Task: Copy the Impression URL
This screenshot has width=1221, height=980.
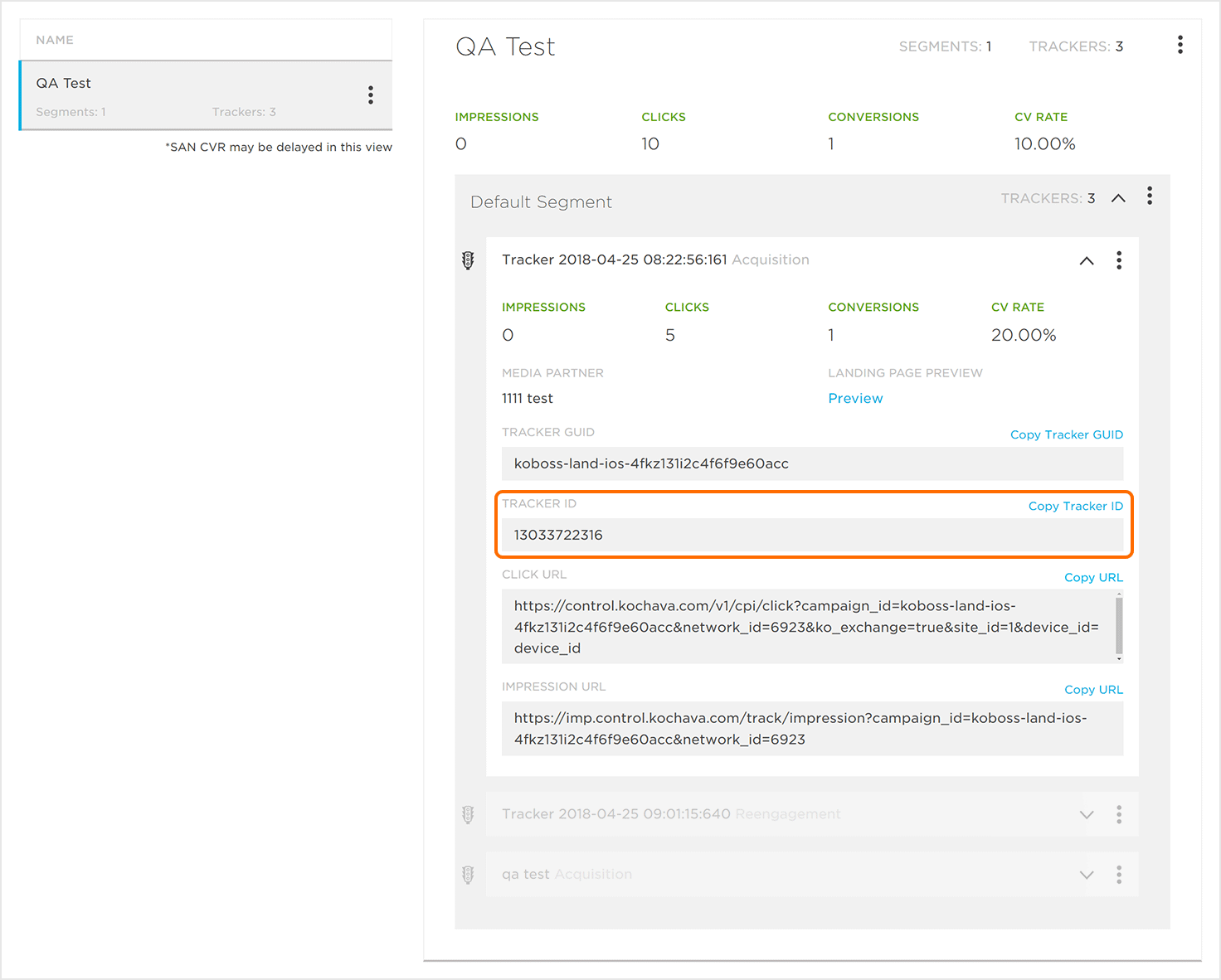Action: (1093, 689)
